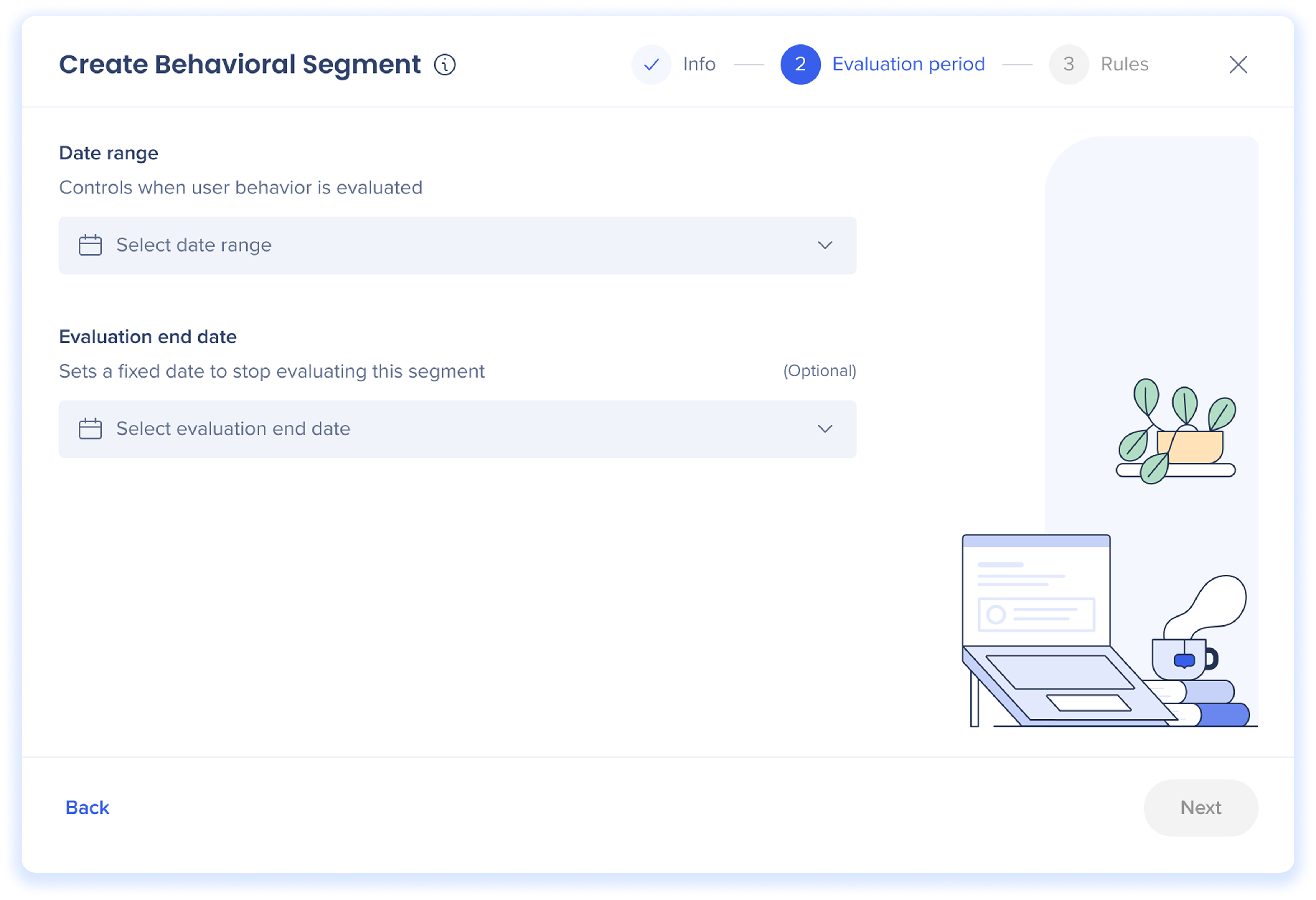
Task: Close the Create Behavioral Segment dialog
Action: click(x=1238, y=65)
